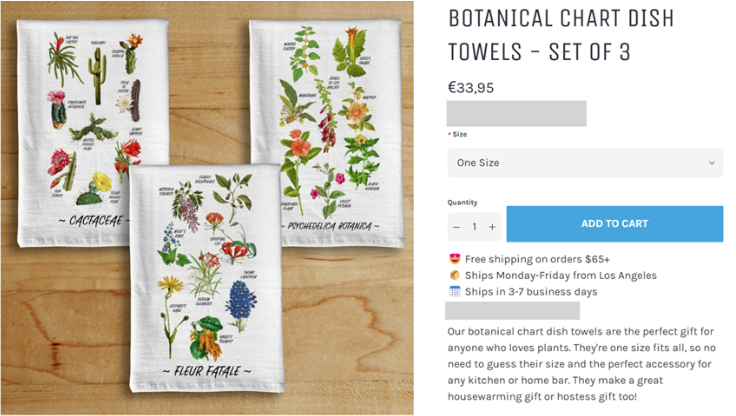Click the plus quantity button

click(x=492, y=227)
